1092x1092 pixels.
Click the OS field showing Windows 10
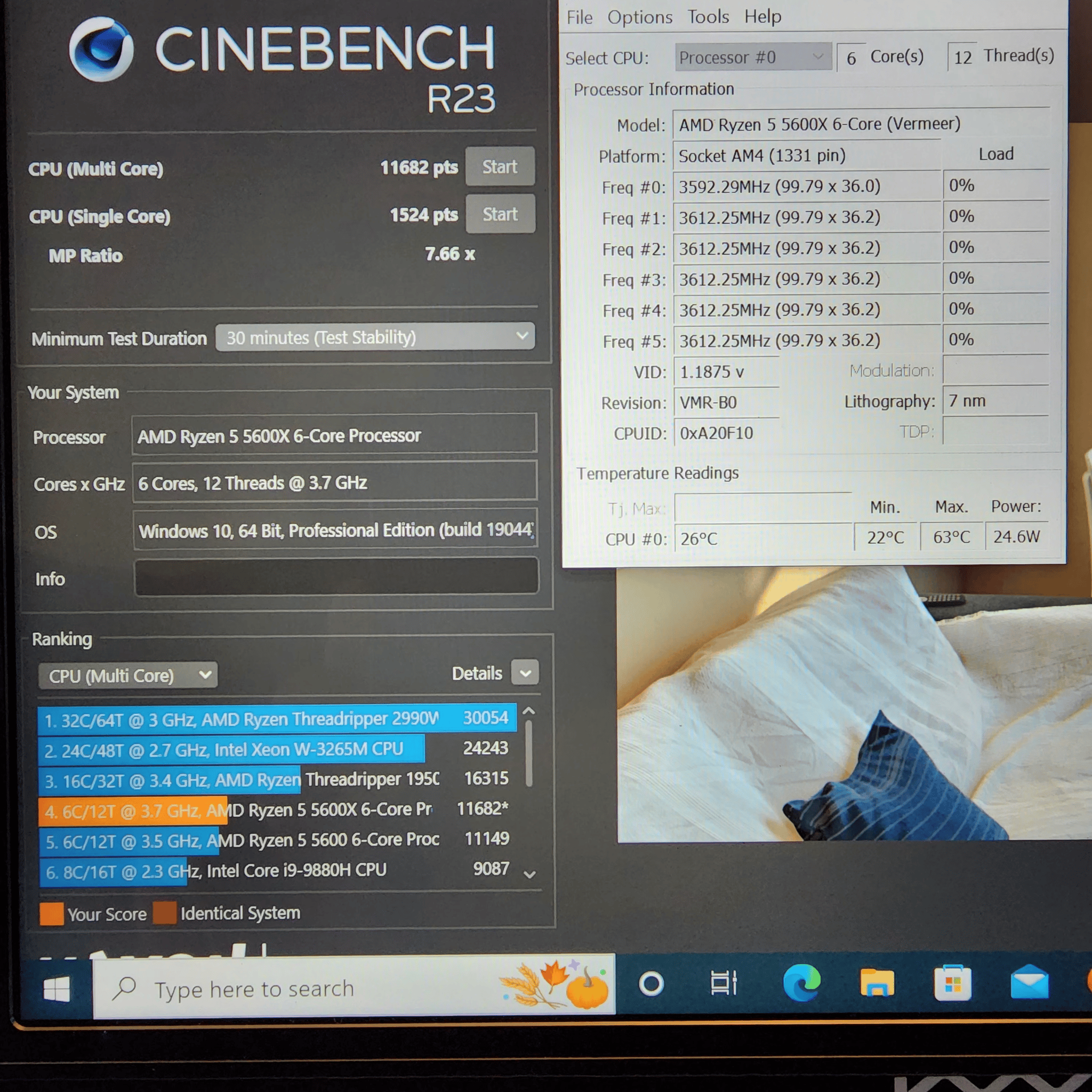click(335, 530)
